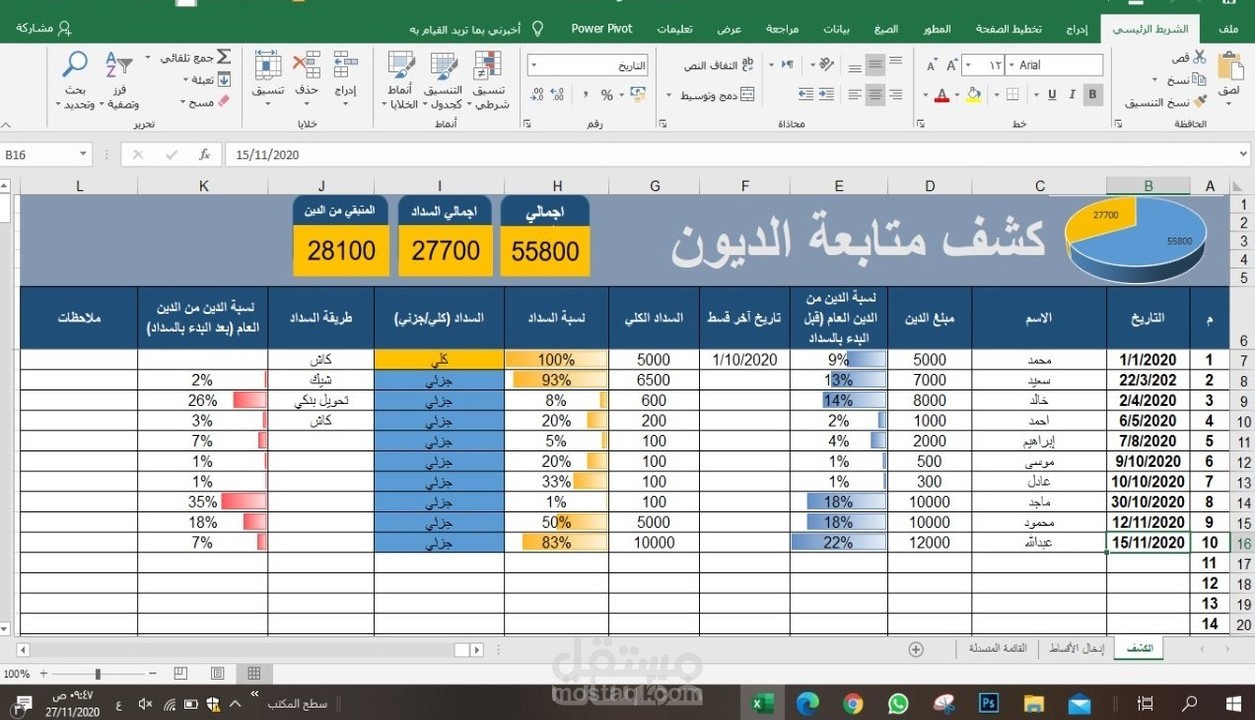Apply Percent Style from the Number group

point(609,93)
